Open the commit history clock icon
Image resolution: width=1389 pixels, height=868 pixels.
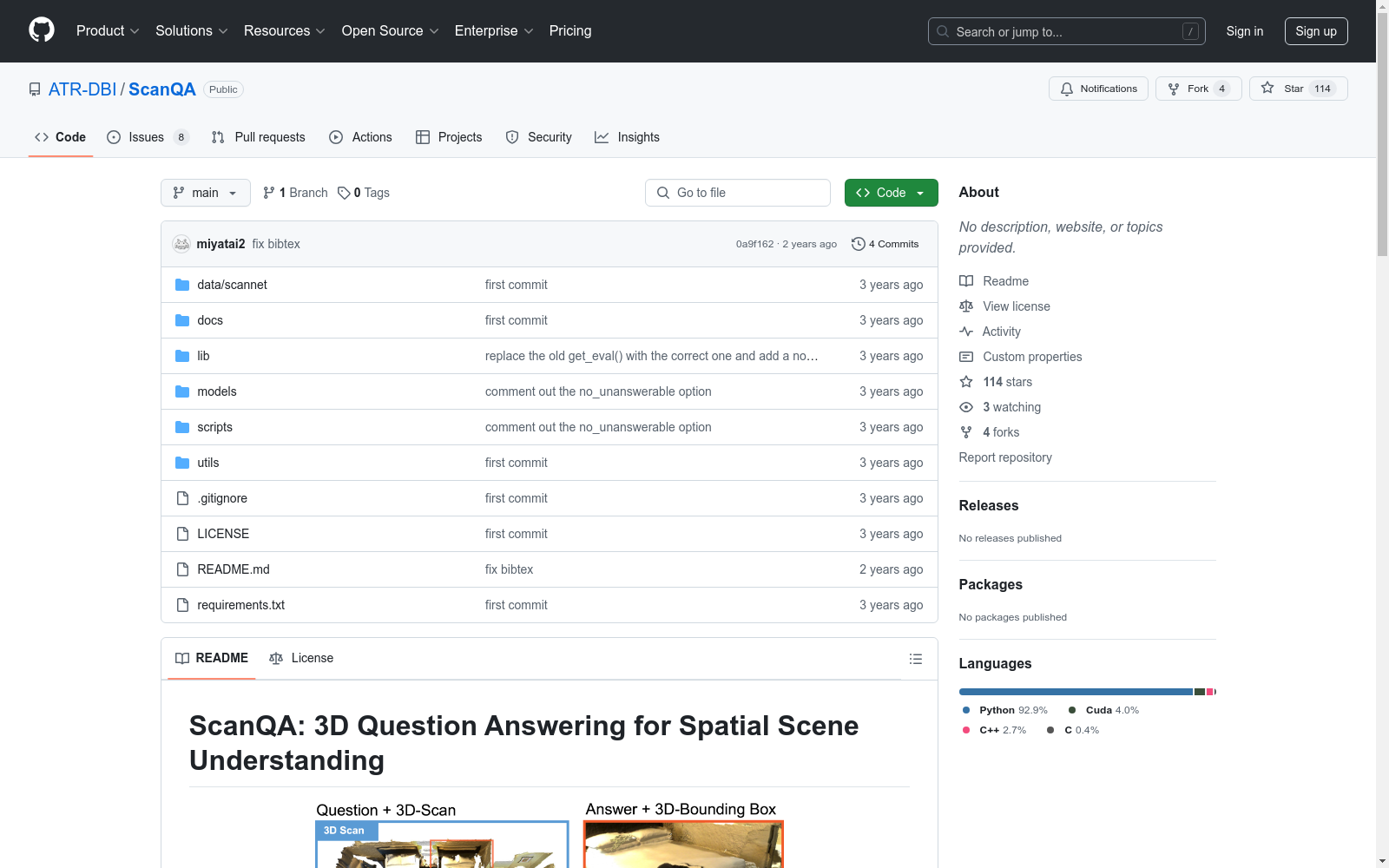tap(858, 244)
